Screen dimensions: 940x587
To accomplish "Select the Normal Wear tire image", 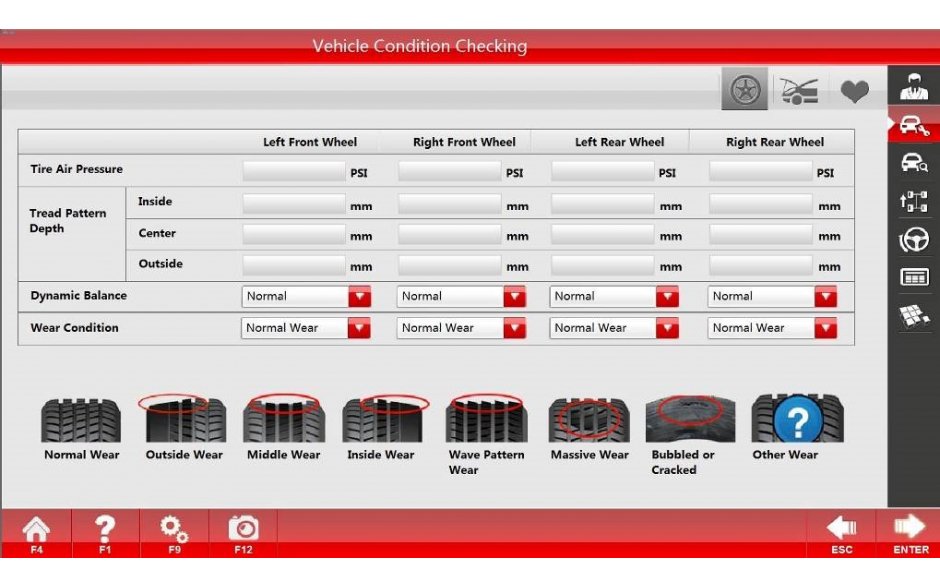I will coord(81,420).
